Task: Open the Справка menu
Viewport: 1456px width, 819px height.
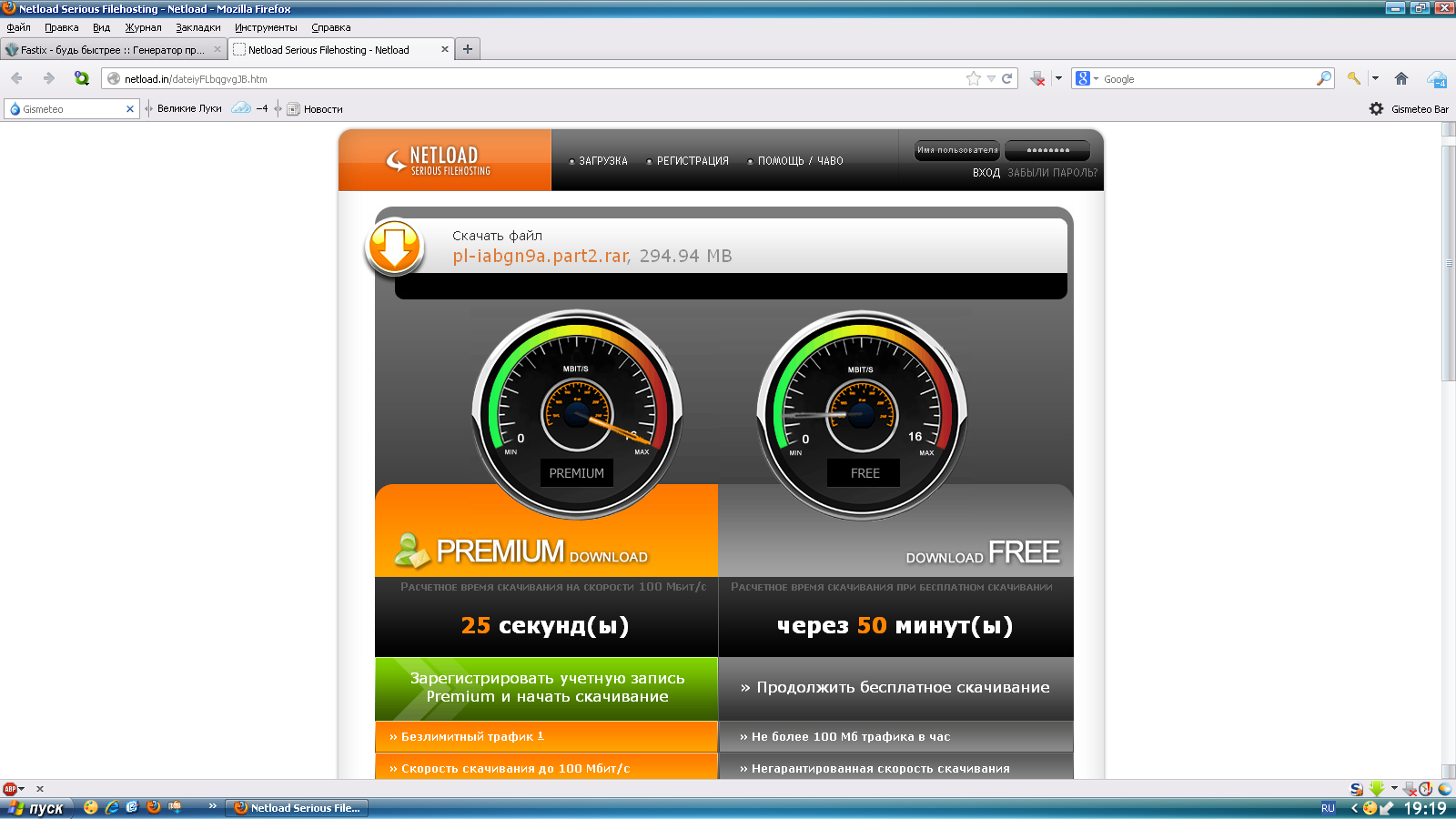Action: (x=331, y=27)
